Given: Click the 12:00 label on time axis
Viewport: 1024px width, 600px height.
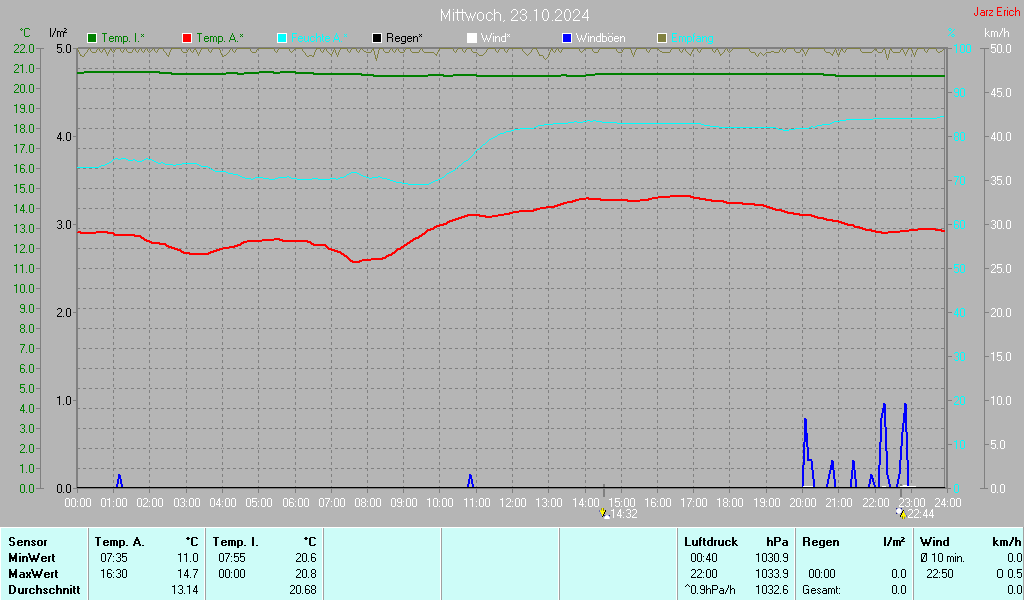Looking at the screenshot, I should (513, 502).
